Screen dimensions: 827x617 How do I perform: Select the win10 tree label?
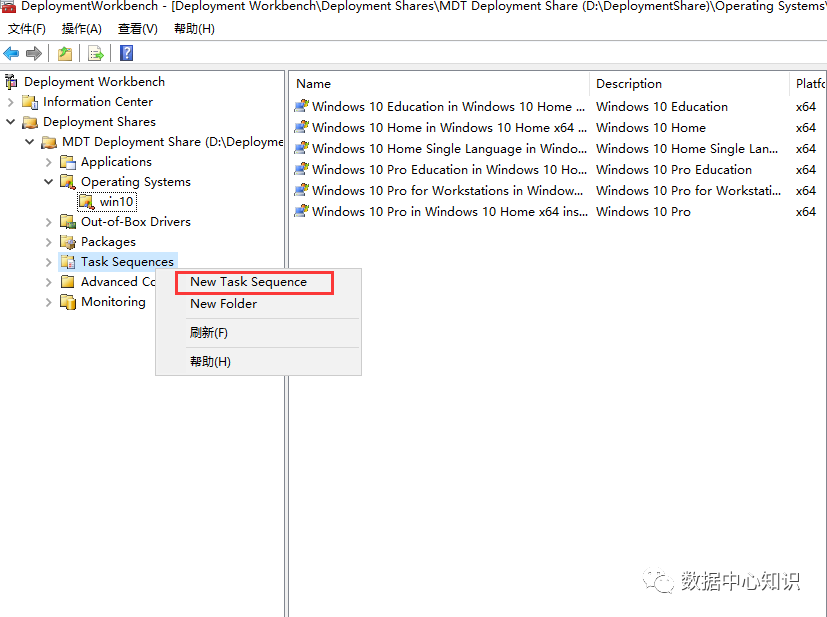pos(117,201)
